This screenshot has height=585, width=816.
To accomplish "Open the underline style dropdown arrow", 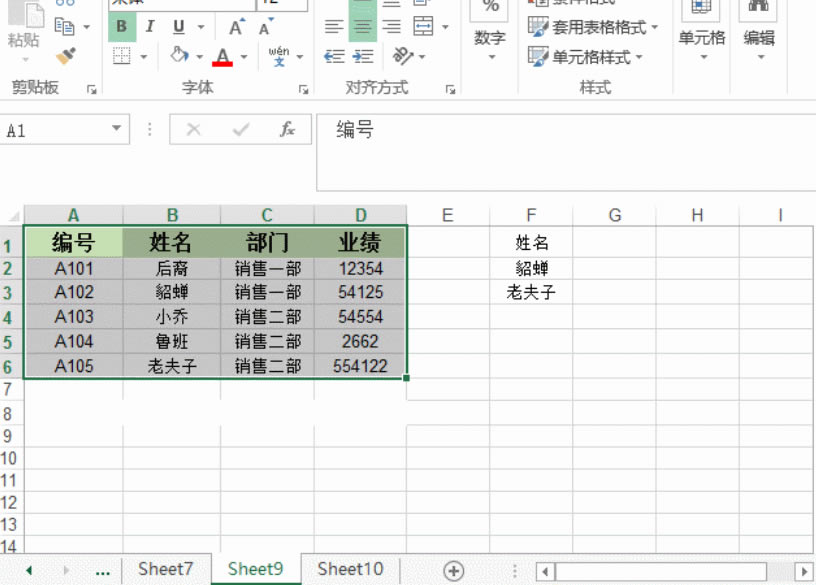I will [x=201, y=27].
